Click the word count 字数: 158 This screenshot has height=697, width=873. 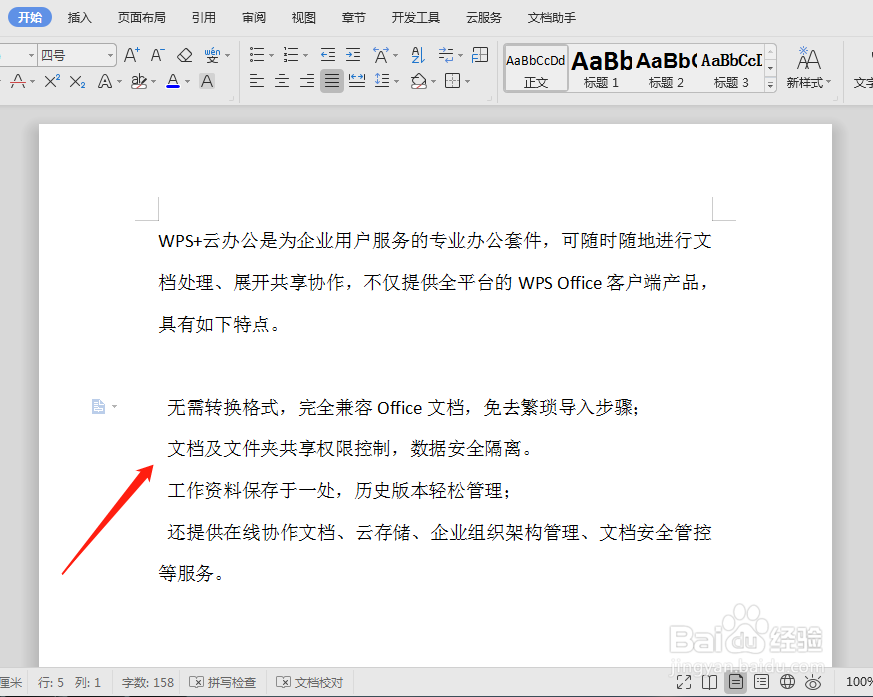click(x=148, y=683)
